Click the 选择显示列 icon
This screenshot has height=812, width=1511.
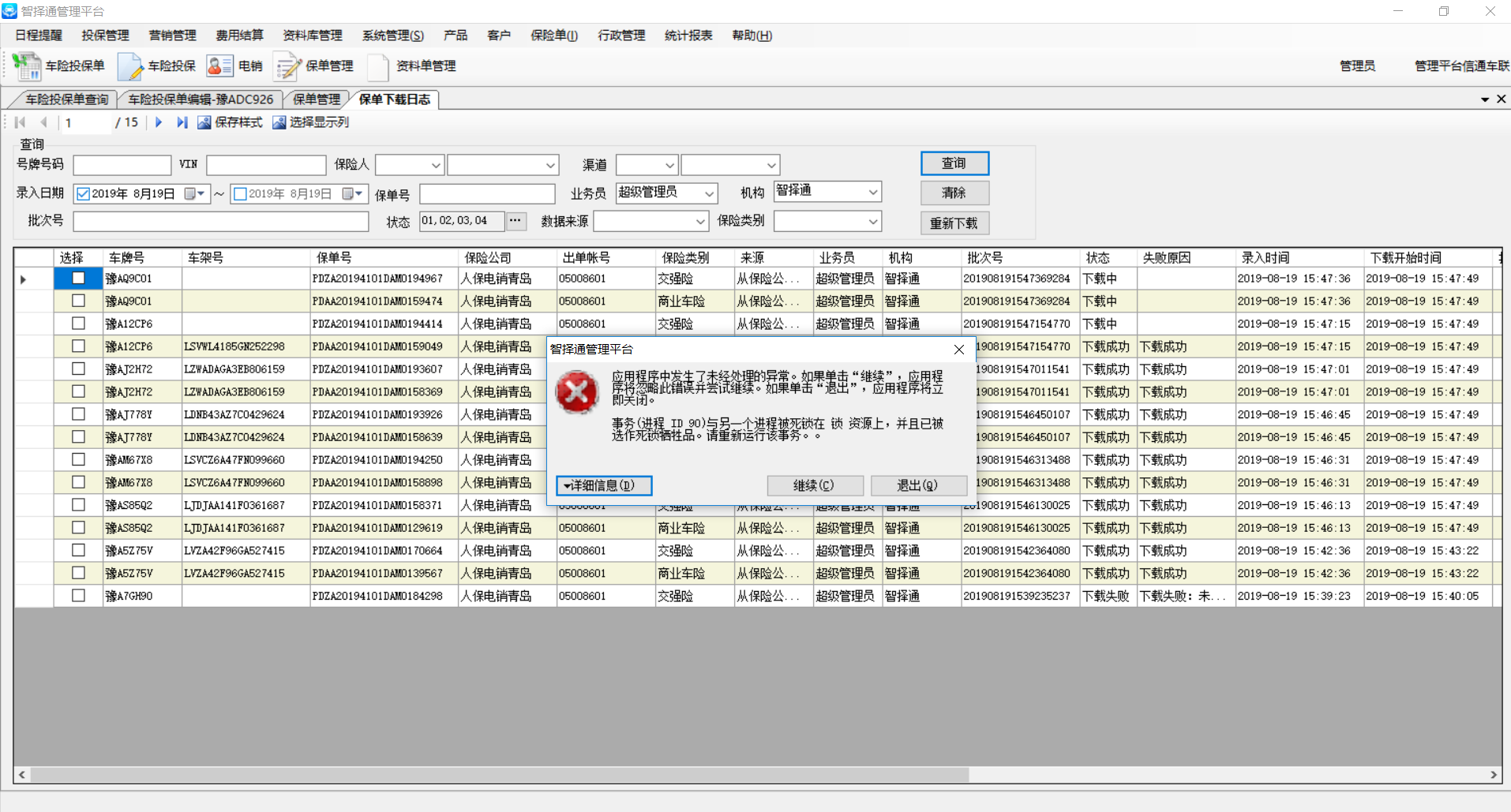(x=279, y=122)
